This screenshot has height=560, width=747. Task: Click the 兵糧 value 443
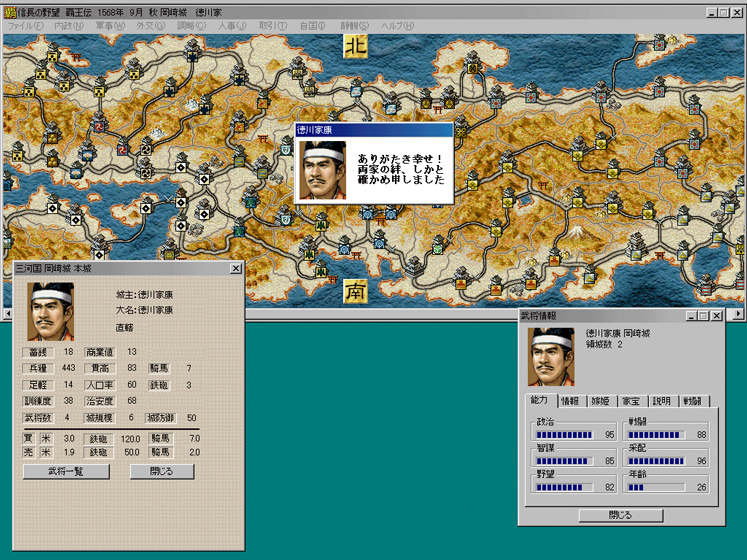(x=69, y=368)
